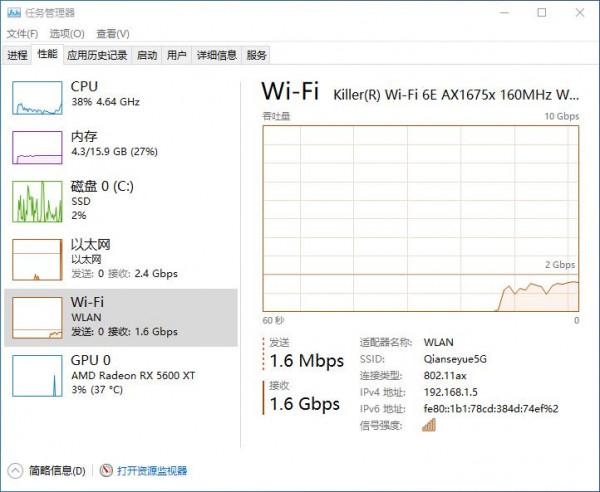
Task: Select the GPU 0 graph thumbnail
Action: pos(37,376)
